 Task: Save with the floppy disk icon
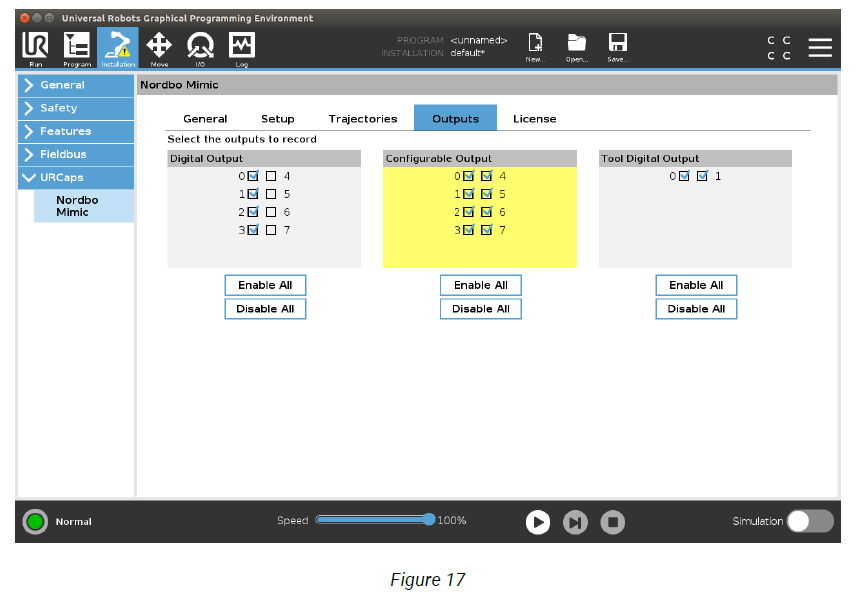tap(618, 46)
